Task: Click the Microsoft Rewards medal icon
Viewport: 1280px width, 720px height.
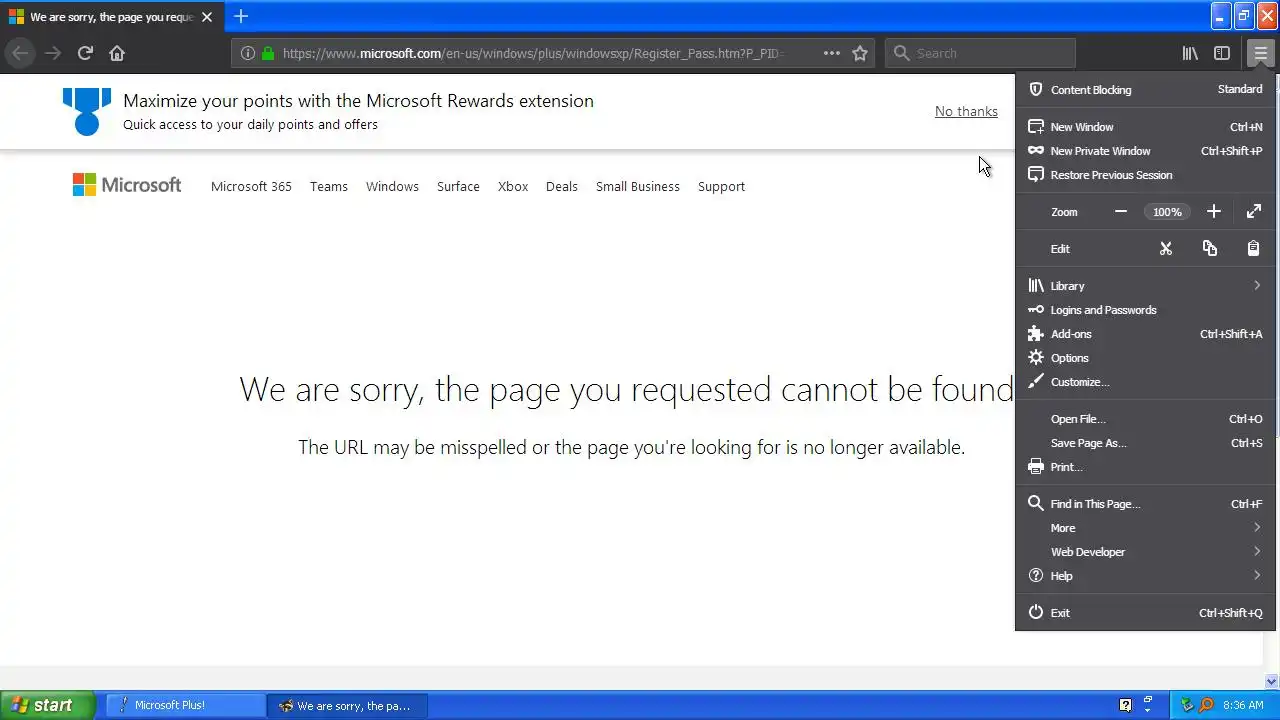Action: (87, 111)
